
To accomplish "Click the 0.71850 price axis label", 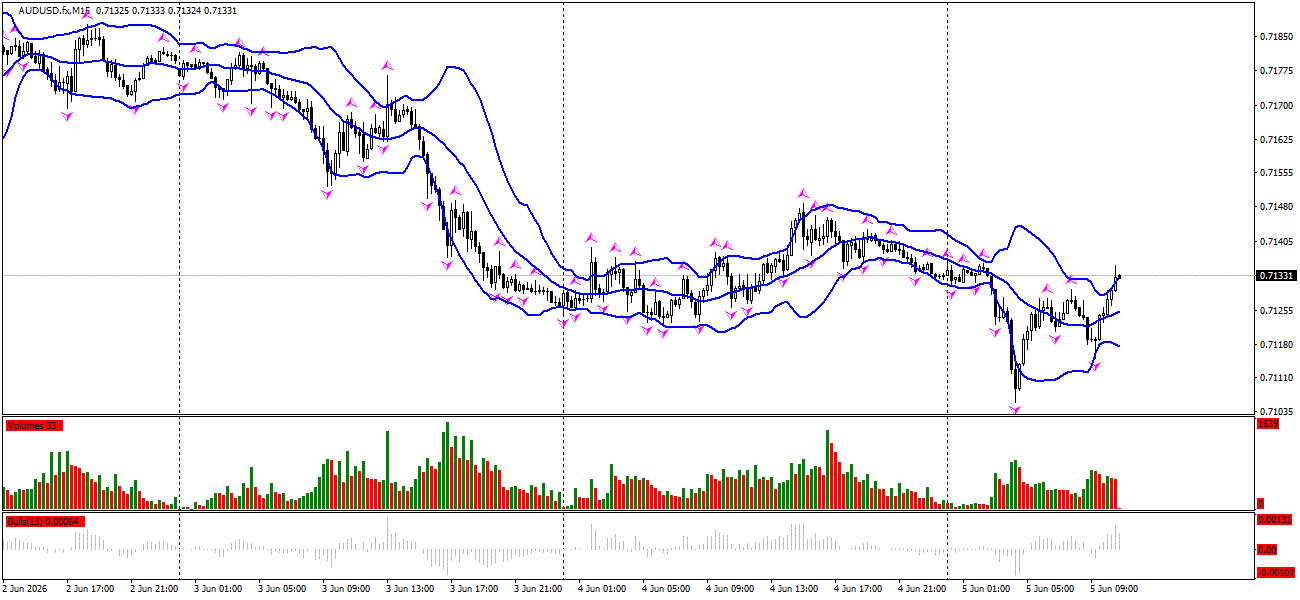I will (1275, 37).
